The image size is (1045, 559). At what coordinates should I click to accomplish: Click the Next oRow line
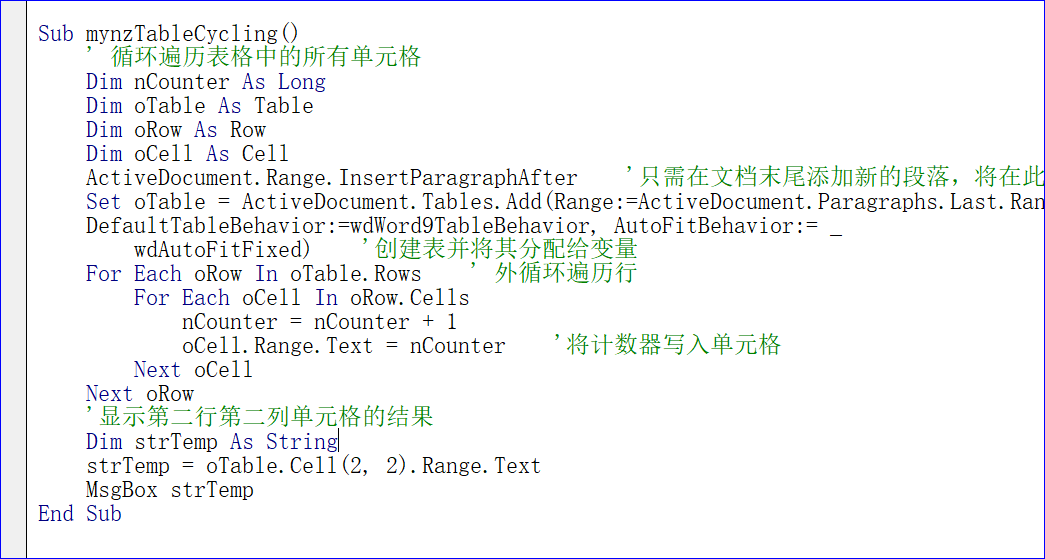tap(139, 394)
